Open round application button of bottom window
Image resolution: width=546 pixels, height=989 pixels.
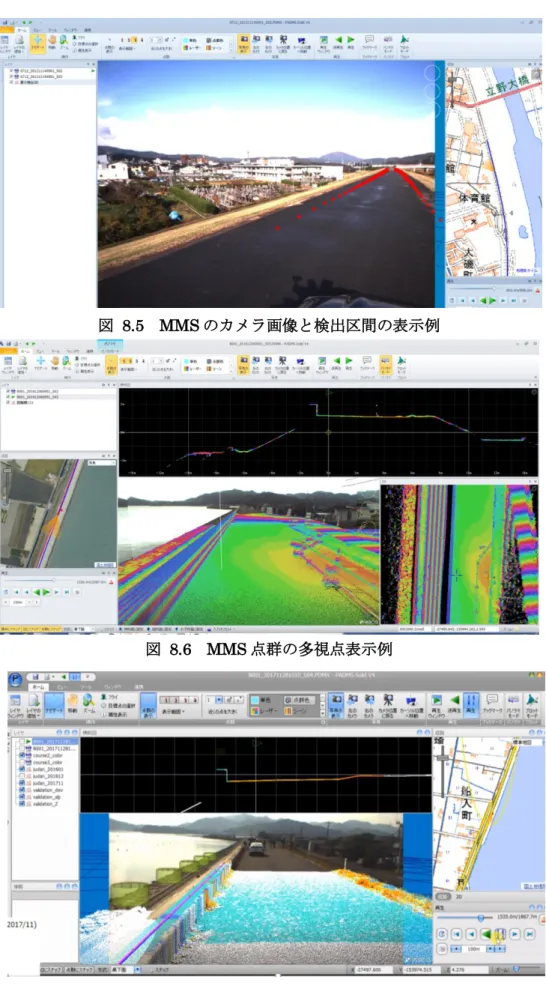(x=15, y=681)
